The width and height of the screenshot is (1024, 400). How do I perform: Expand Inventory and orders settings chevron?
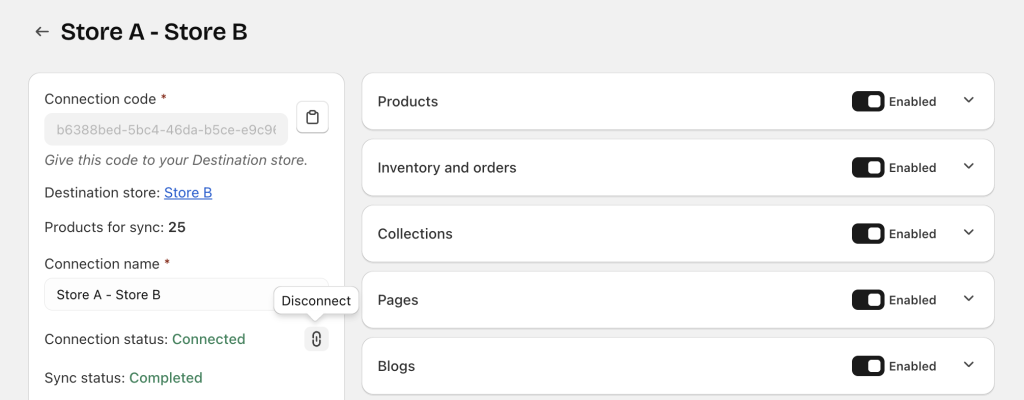[x=968, y=166]
